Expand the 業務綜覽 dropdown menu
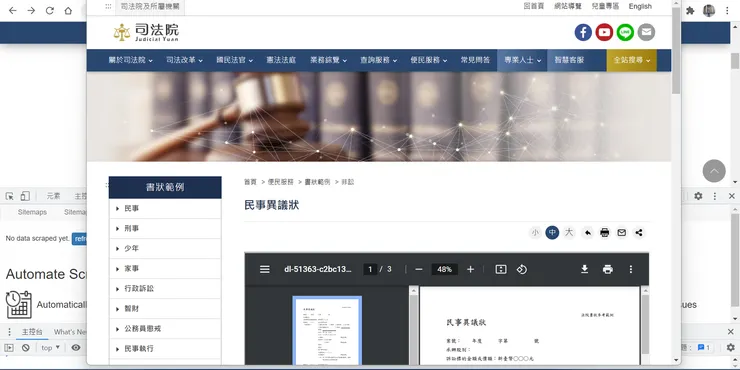This screenshot has width=740, height=370. pos(328,60)
